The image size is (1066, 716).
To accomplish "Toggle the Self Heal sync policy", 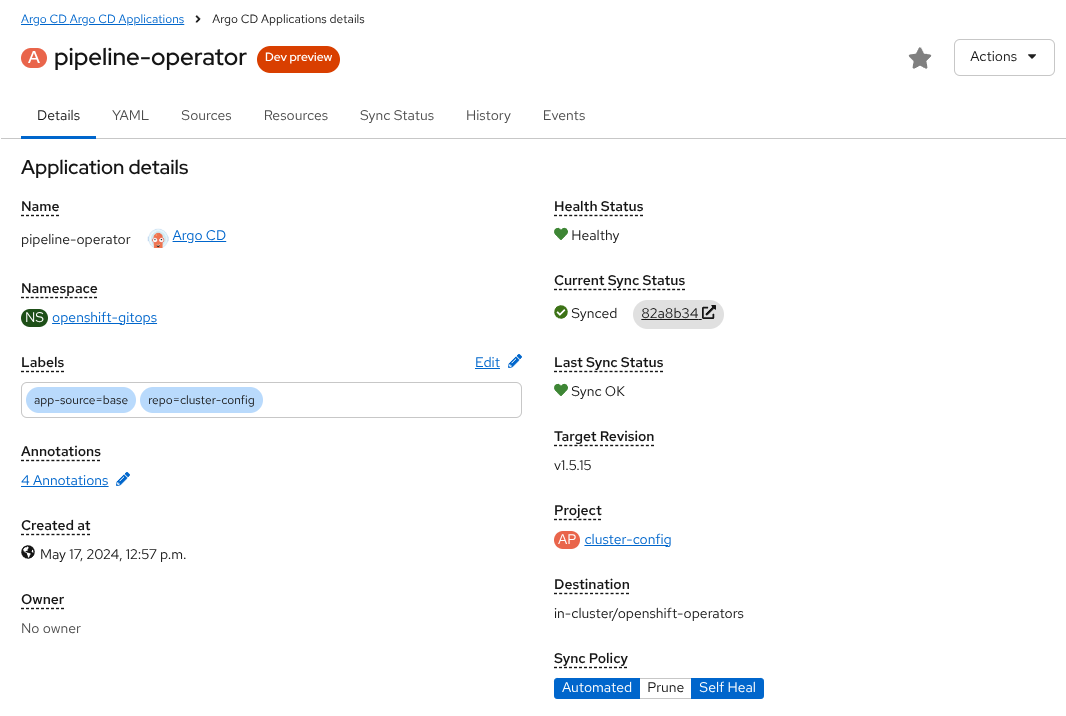I will 727,688.
